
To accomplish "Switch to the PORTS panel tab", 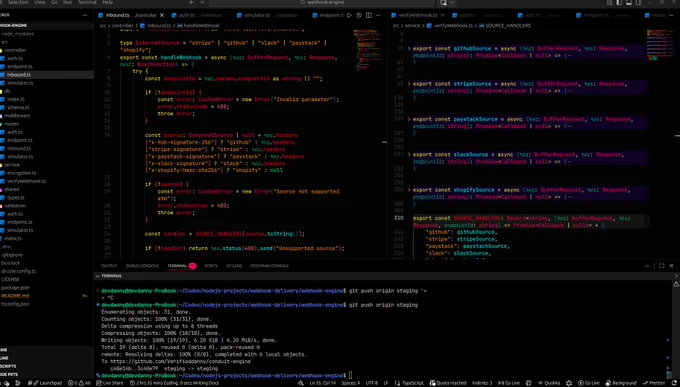I will [x=211, y=266].
